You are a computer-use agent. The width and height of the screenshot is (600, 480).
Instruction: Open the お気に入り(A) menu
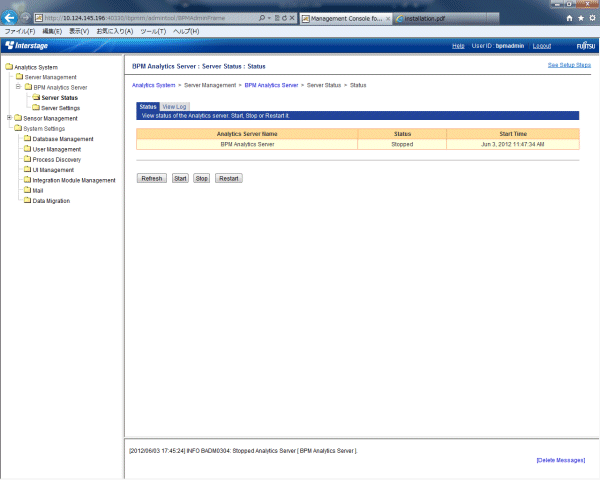click(x=115, y=31)
